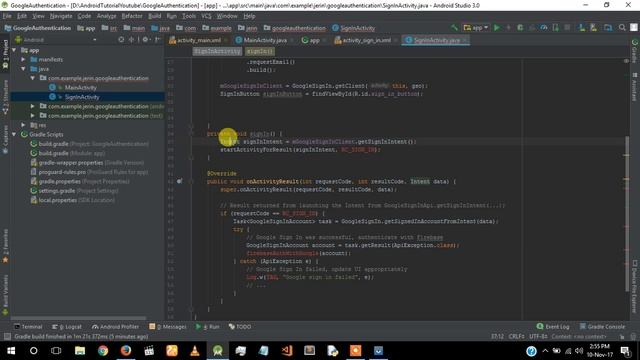The width and height of the screenshot is (640, 360).
Task: Open the Gradle Console
Action: [x=602, y=327]
